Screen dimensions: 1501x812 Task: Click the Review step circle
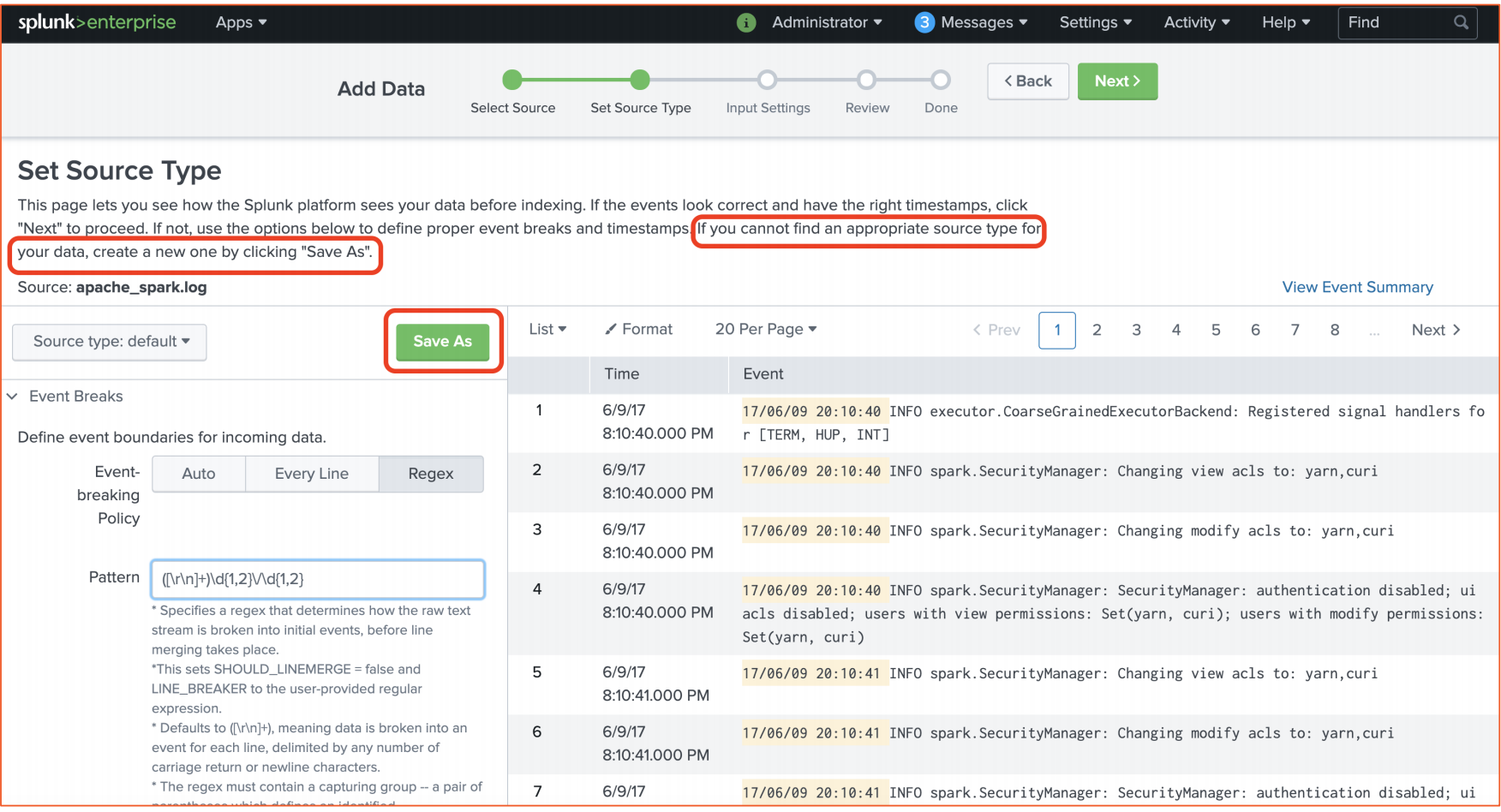tap(867, 80)
